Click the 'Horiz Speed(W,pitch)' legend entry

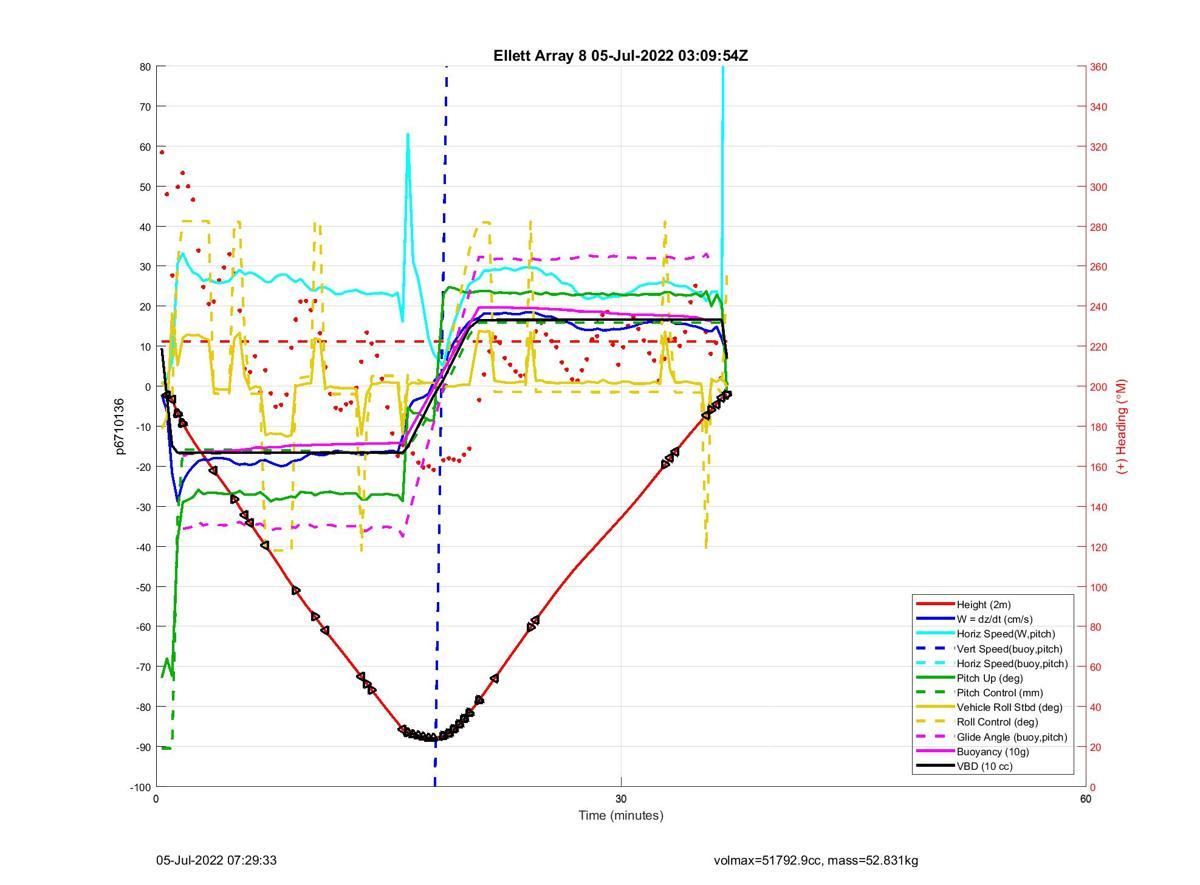pyautogui.click(x=1005, y=634)
